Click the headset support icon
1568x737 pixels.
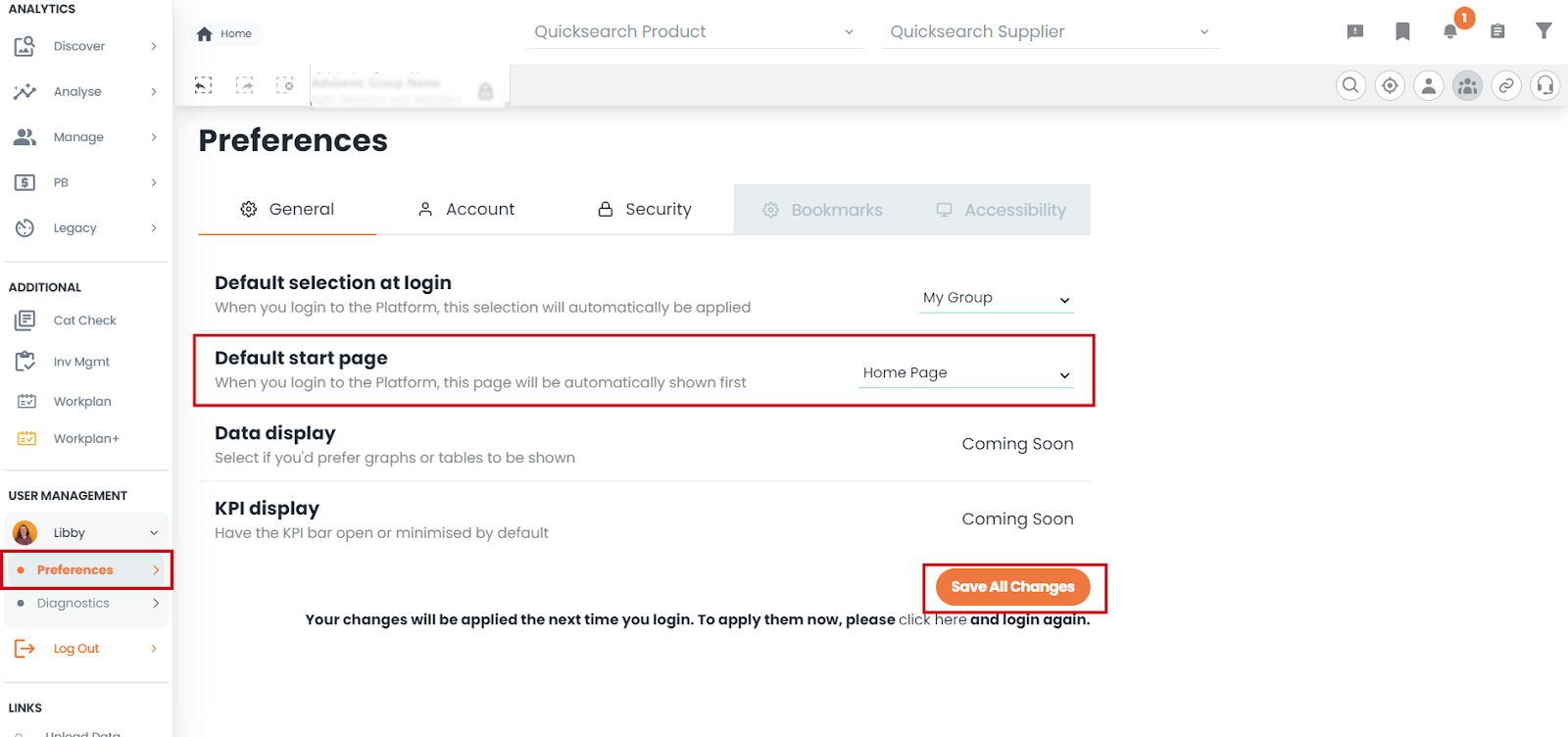tap(1544, 85)
